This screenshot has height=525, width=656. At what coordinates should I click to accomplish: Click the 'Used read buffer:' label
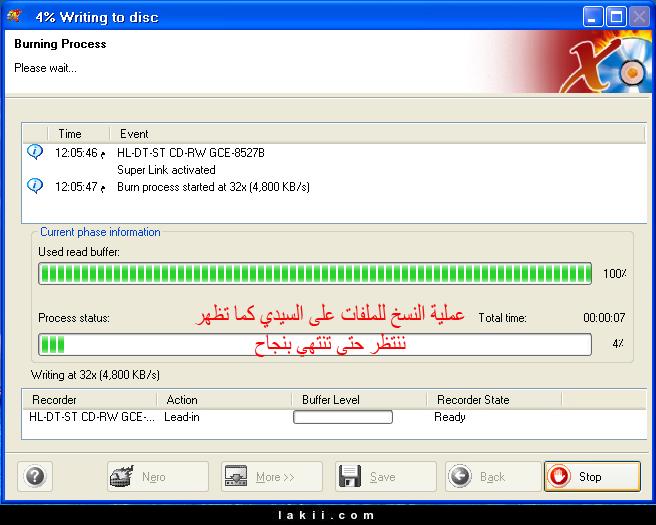pos(79,252)
